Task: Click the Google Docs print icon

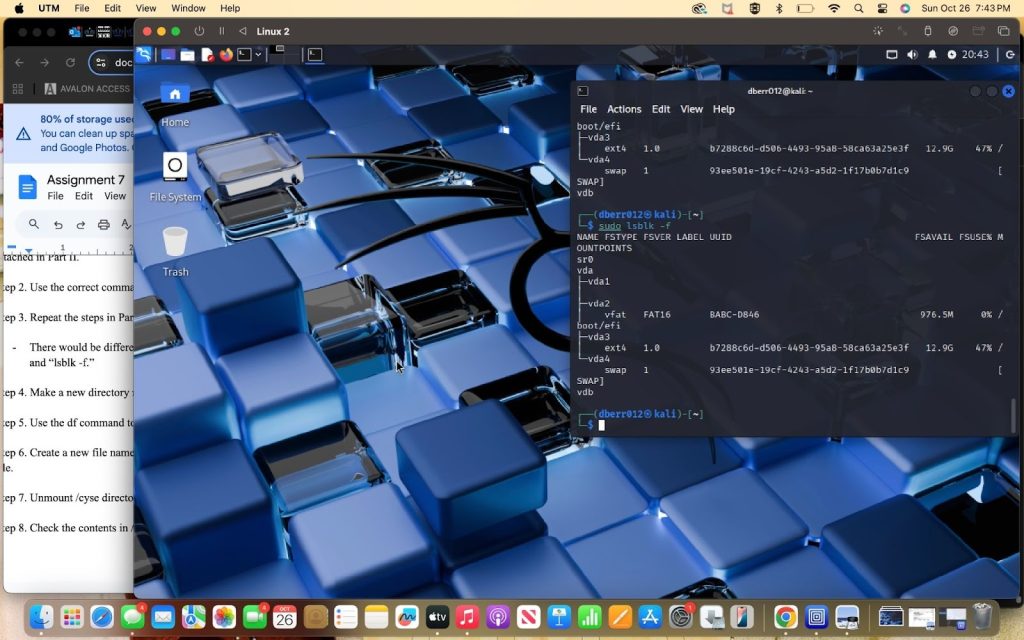Action: pos(103,225)
